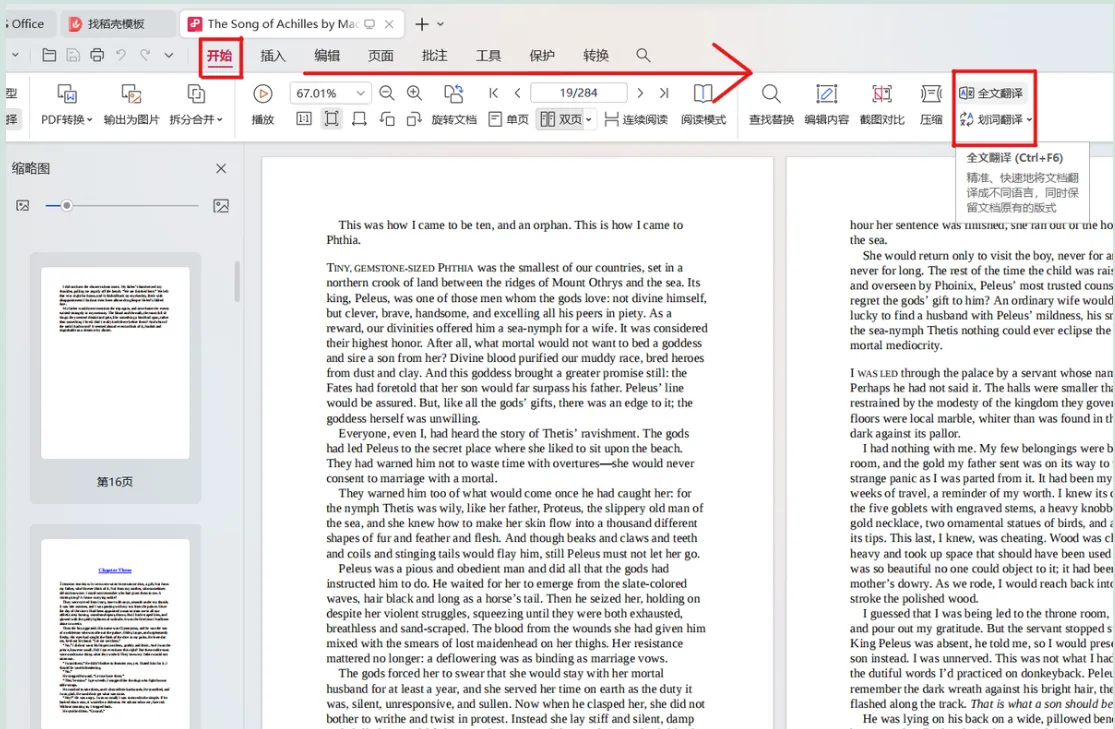Click the 播放 play button
This screenshot has height=729, width=1115.
262,105
